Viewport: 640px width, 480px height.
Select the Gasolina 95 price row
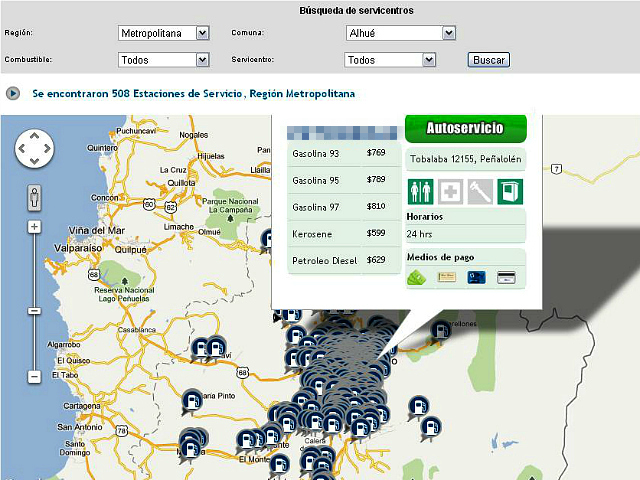344,180
